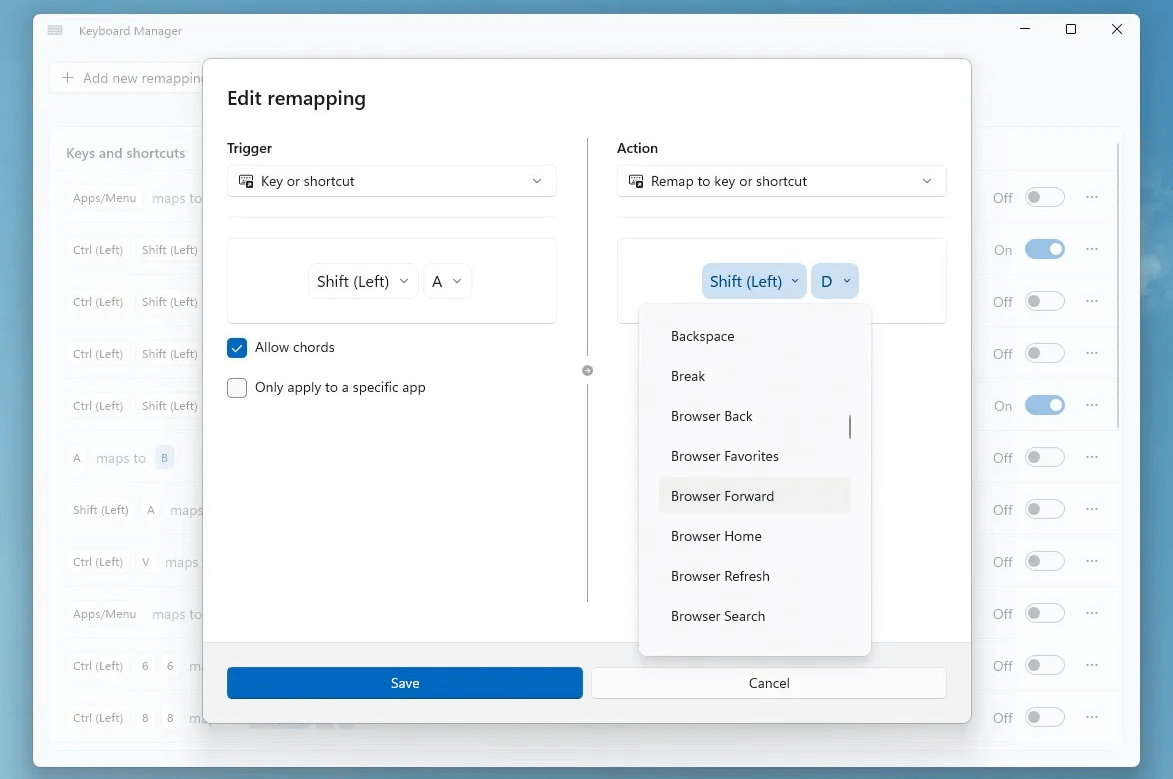Turn off the second remapping's On toggle

tap(1044, 249)
